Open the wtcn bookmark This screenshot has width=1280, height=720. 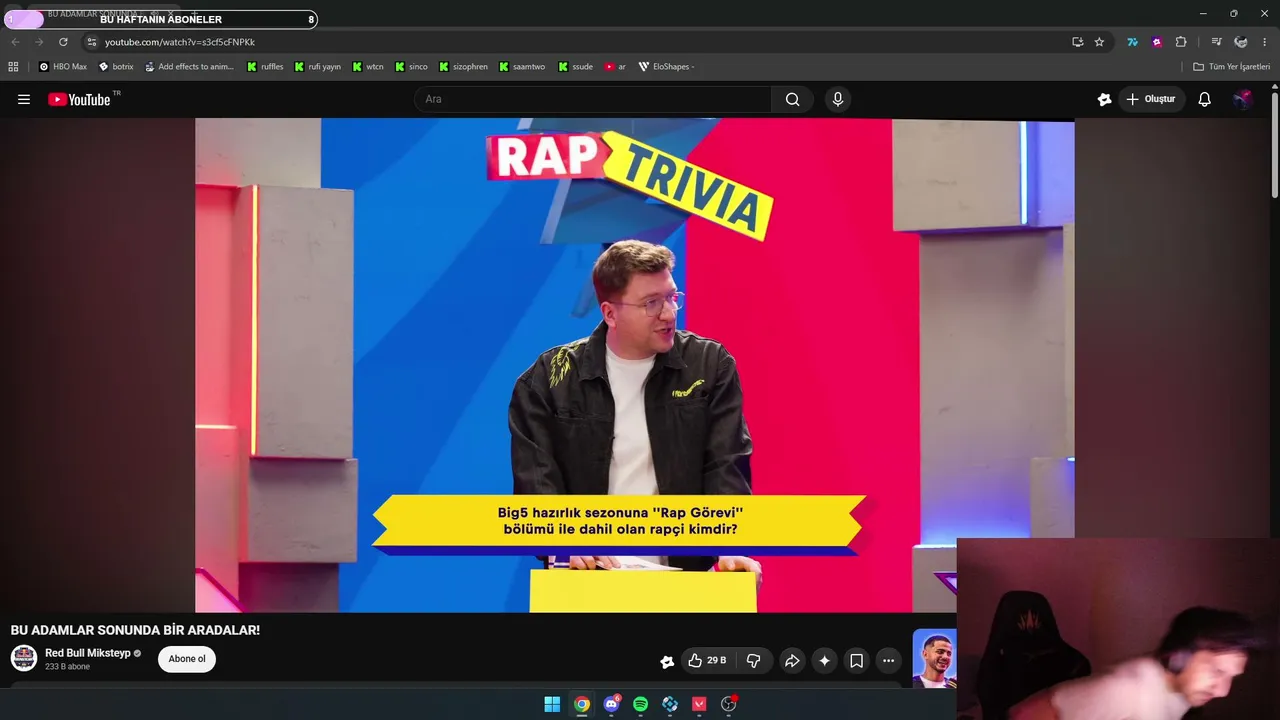pos(367,67)
